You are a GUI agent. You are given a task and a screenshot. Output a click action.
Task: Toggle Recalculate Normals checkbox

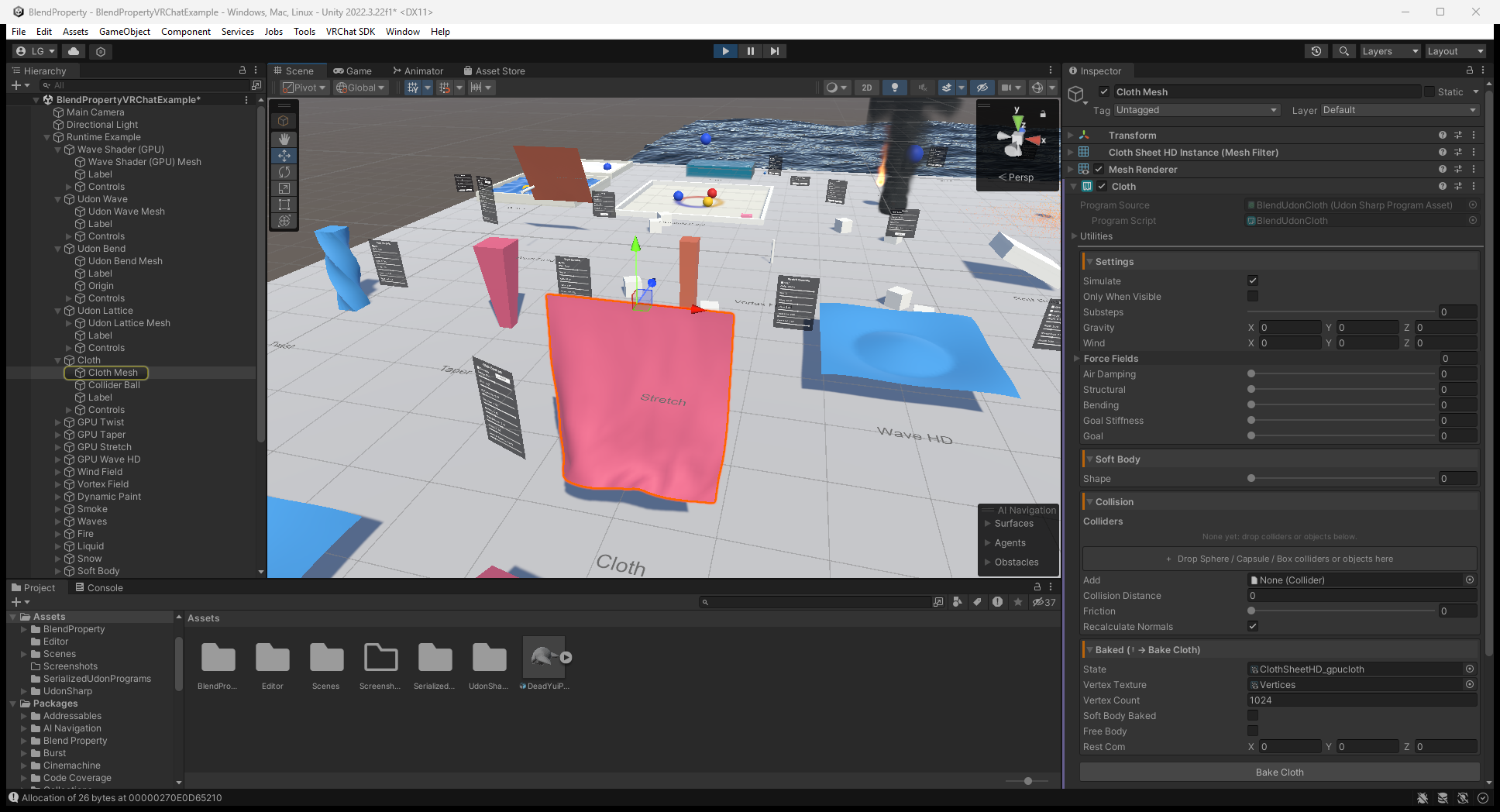click(1253, 626)
